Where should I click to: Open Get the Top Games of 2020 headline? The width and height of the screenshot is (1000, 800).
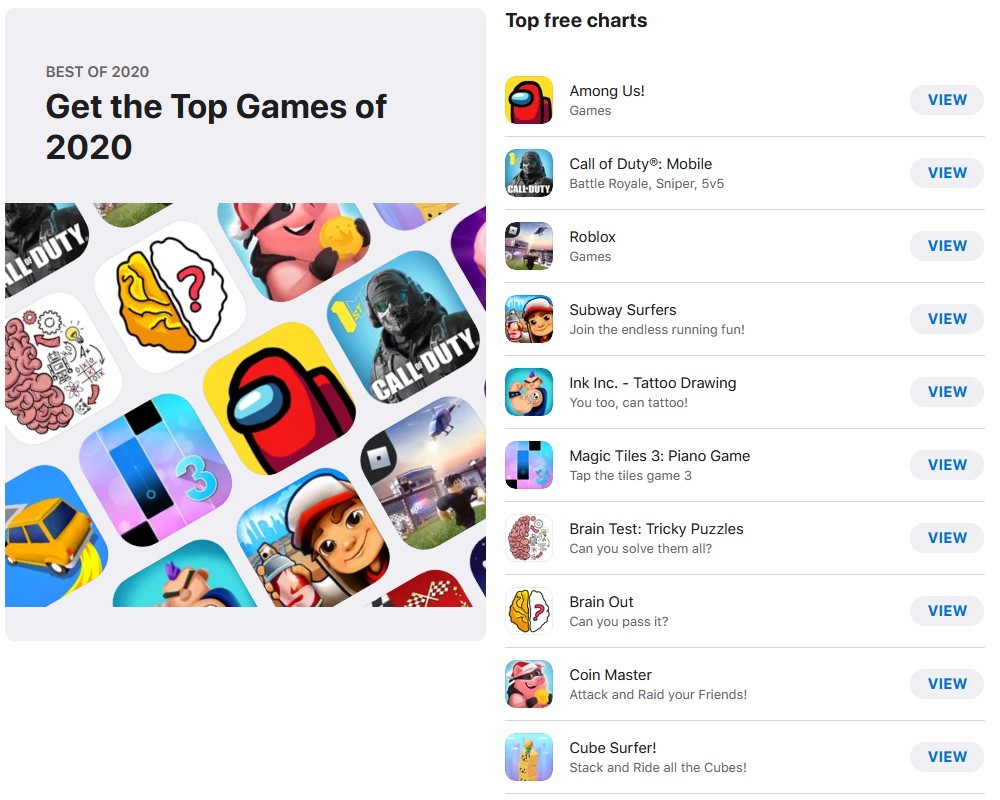tap(216, 127)
